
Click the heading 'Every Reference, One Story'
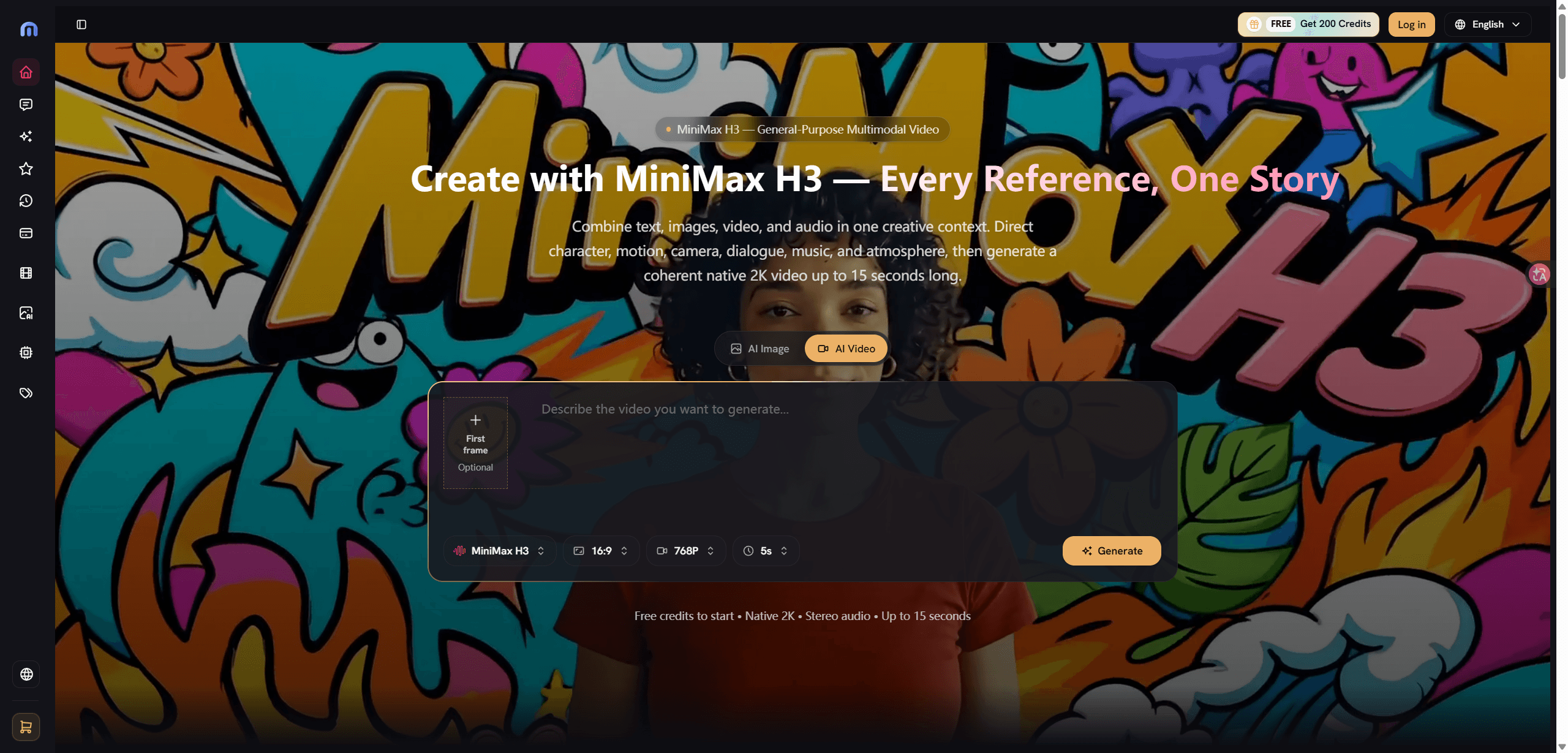pyautogui.click(x=1109, y=179)
